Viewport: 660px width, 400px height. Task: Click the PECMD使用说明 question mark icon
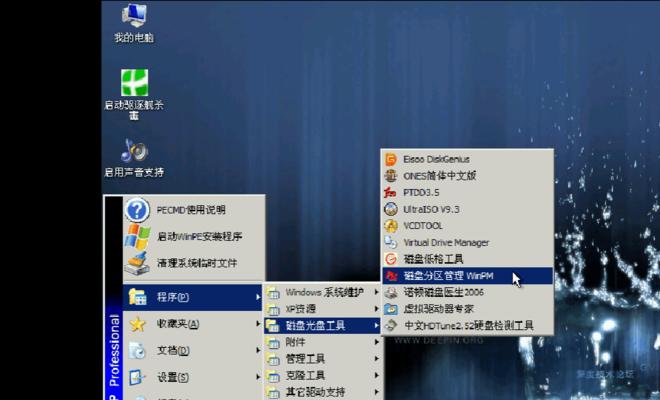coord(137,210)
